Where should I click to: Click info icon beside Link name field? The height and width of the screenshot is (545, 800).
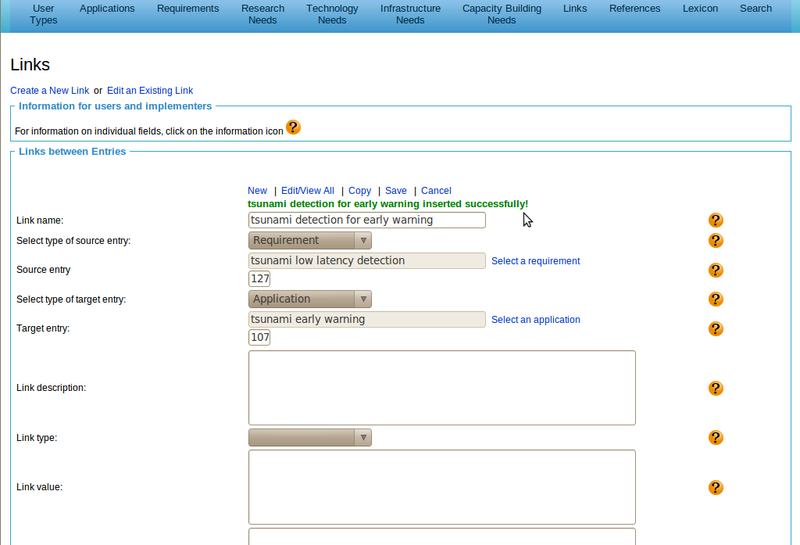pyautogui.click(x=715, y=220)
